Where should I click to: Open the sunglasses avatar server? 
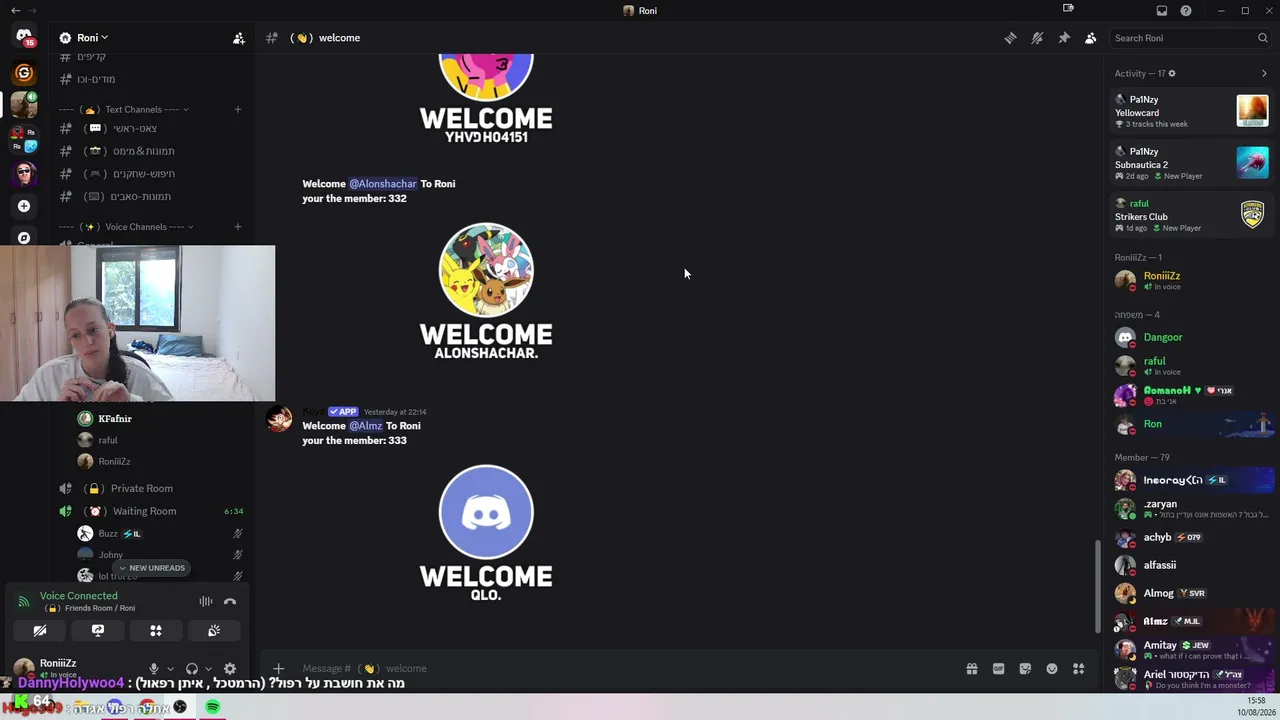24,174
